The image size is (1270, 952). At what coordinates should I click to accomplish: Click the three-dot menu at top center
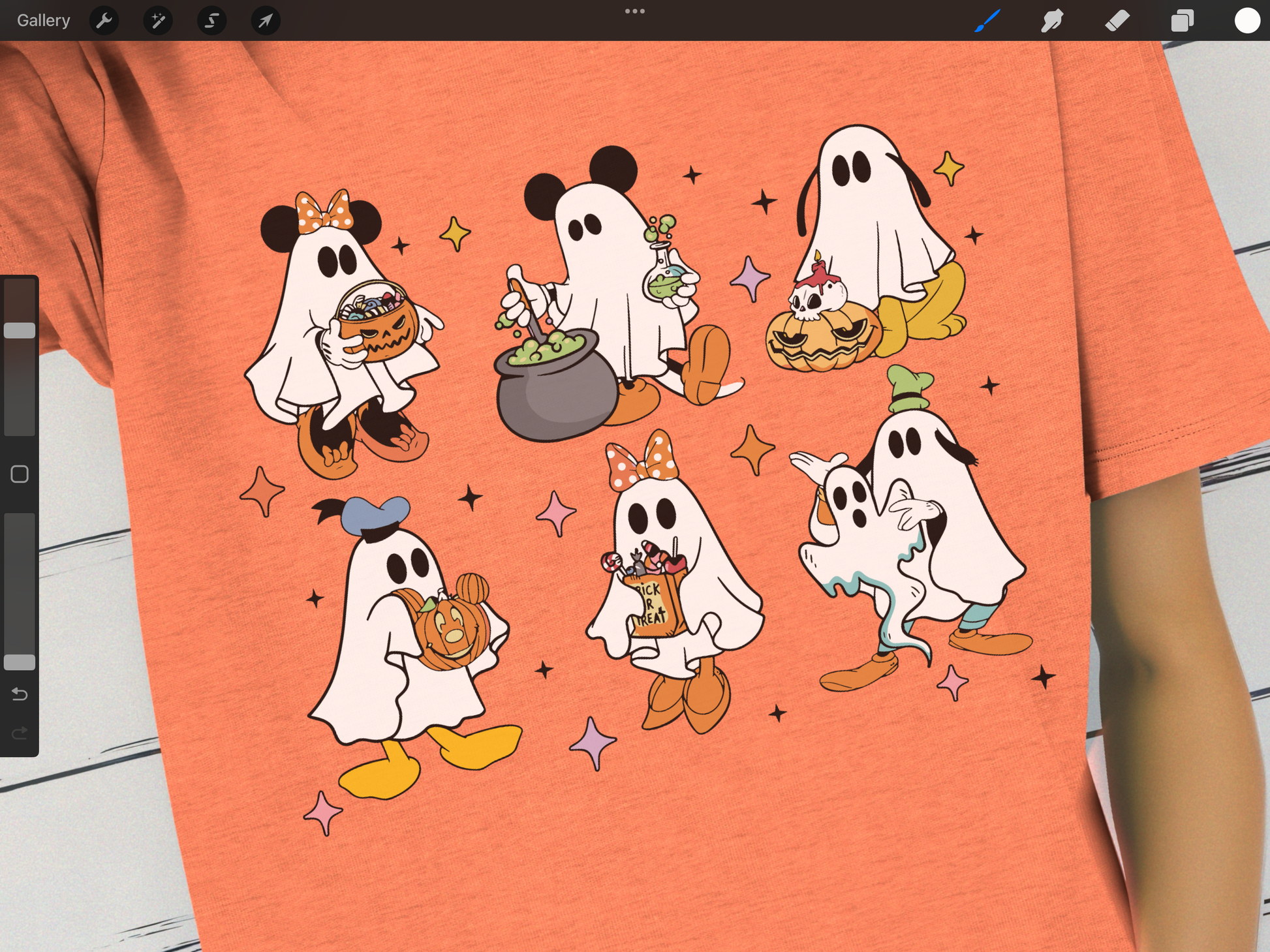tap(634, 11)
